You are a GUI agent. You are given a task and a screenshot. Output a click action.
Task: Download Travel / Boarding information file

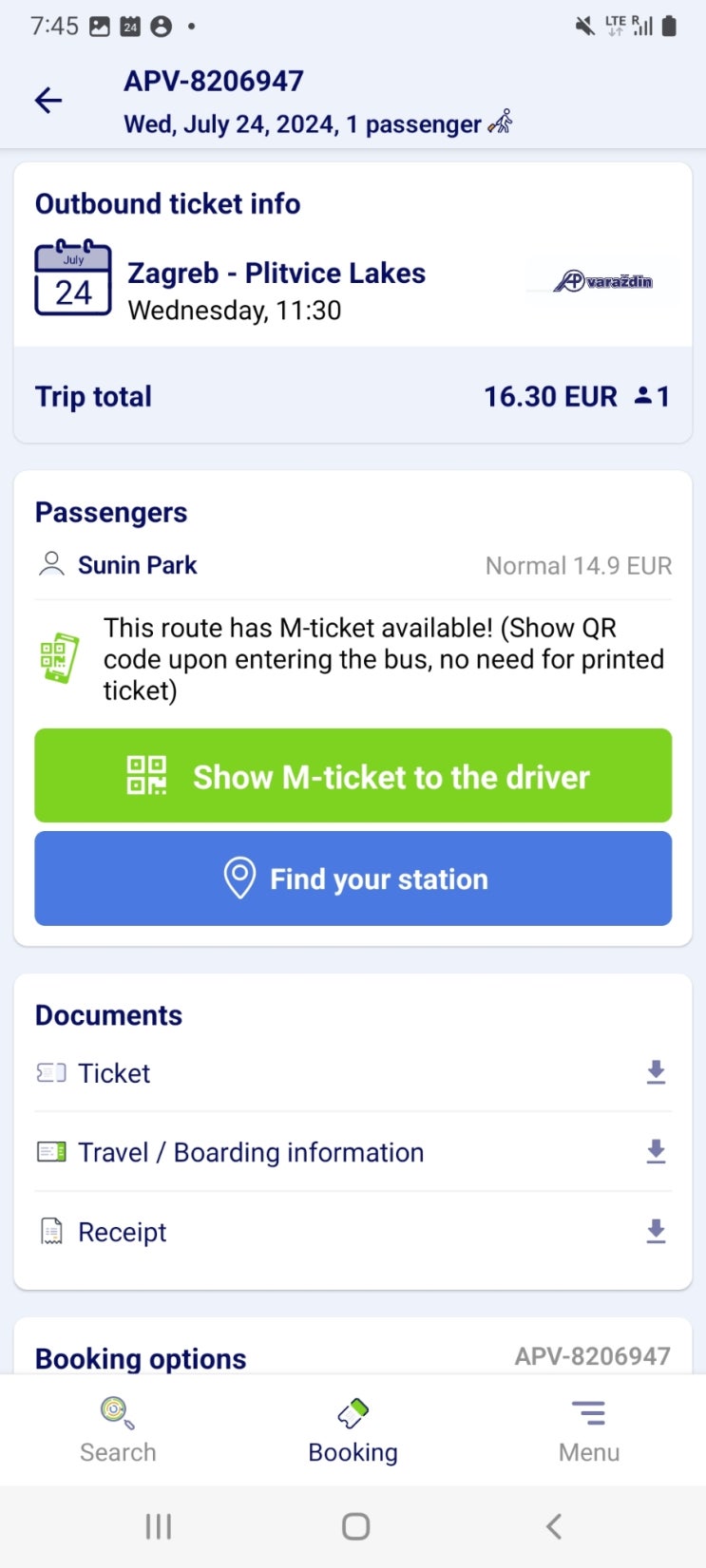tap(656, 1152)
